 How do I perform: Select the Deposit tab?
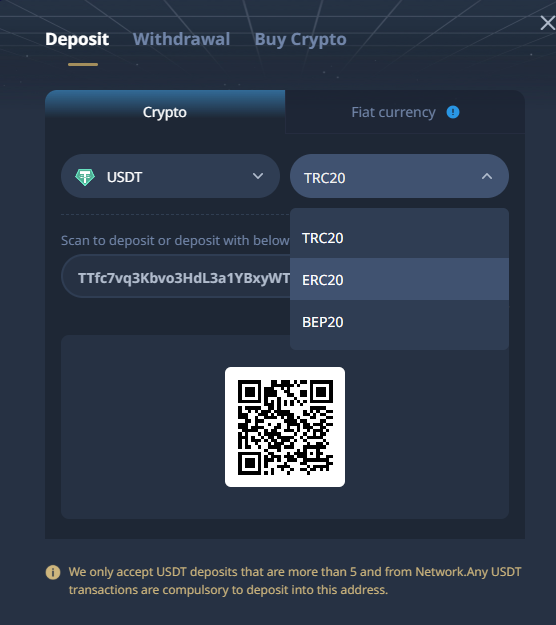point(77,39)
